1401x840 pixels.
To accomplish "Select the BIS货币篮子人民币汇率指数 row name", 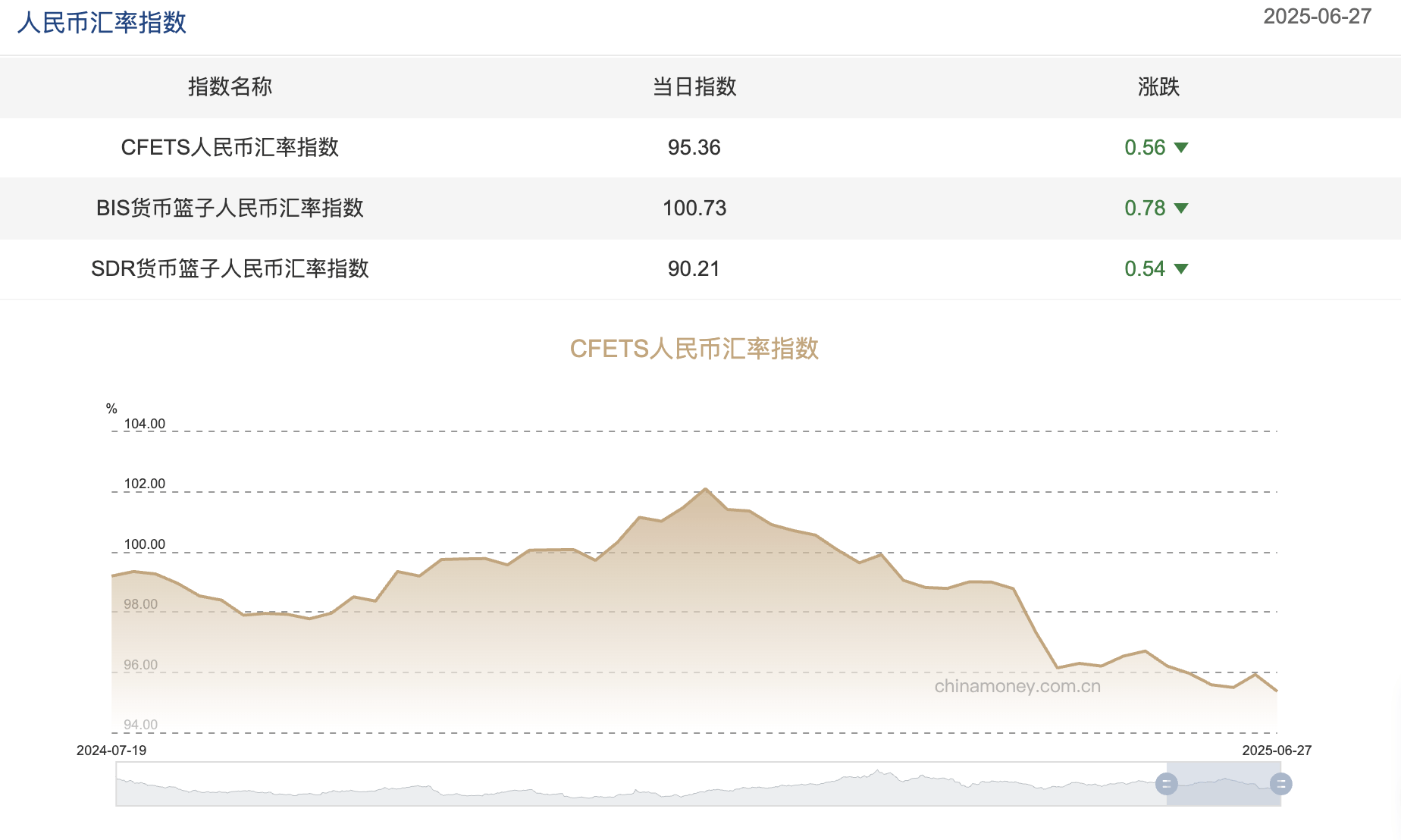I will pyautogui.click(x=230, y=208).
